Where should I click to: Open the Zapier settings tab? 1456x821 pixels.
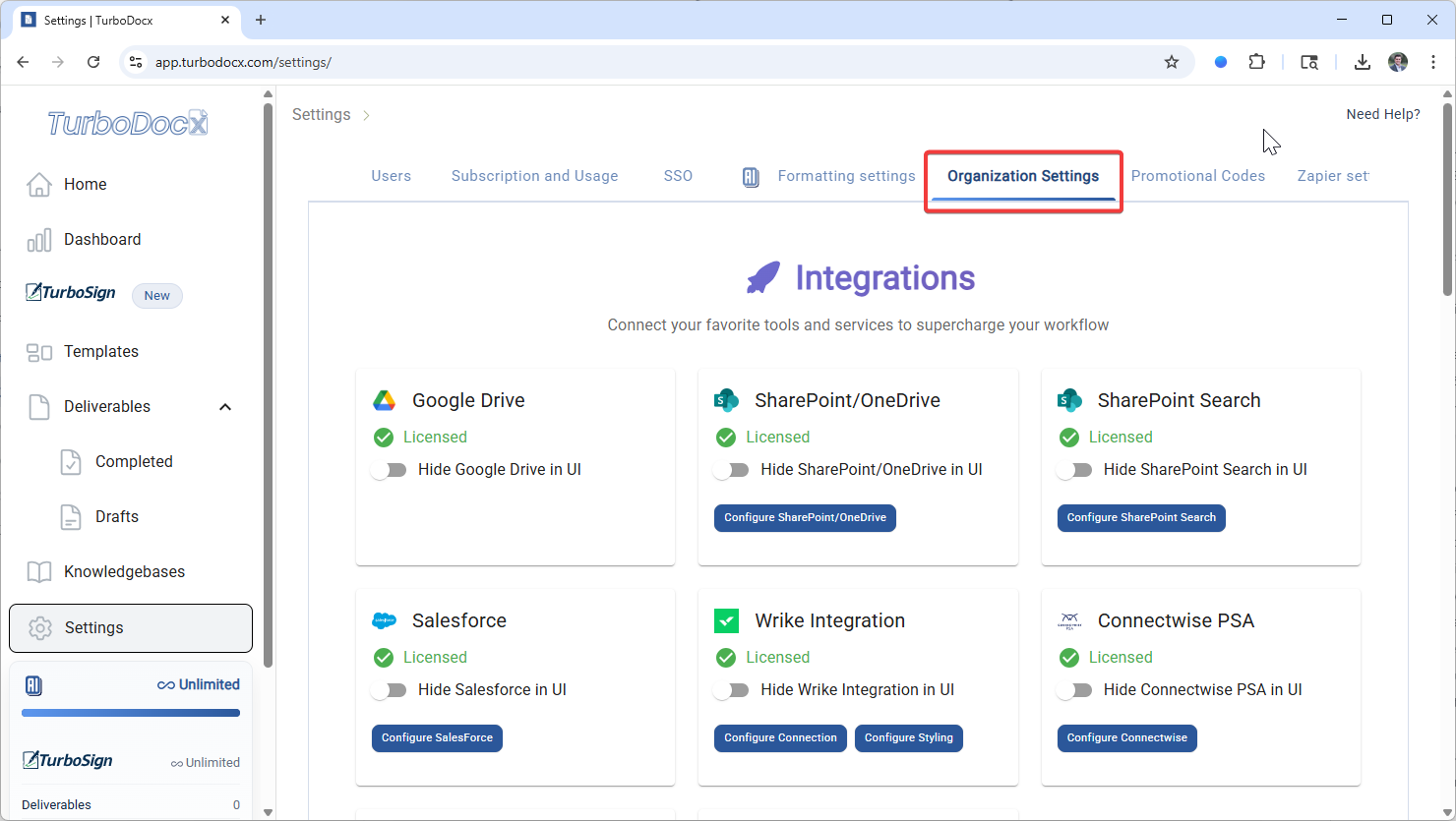[x=1333, y=176]
